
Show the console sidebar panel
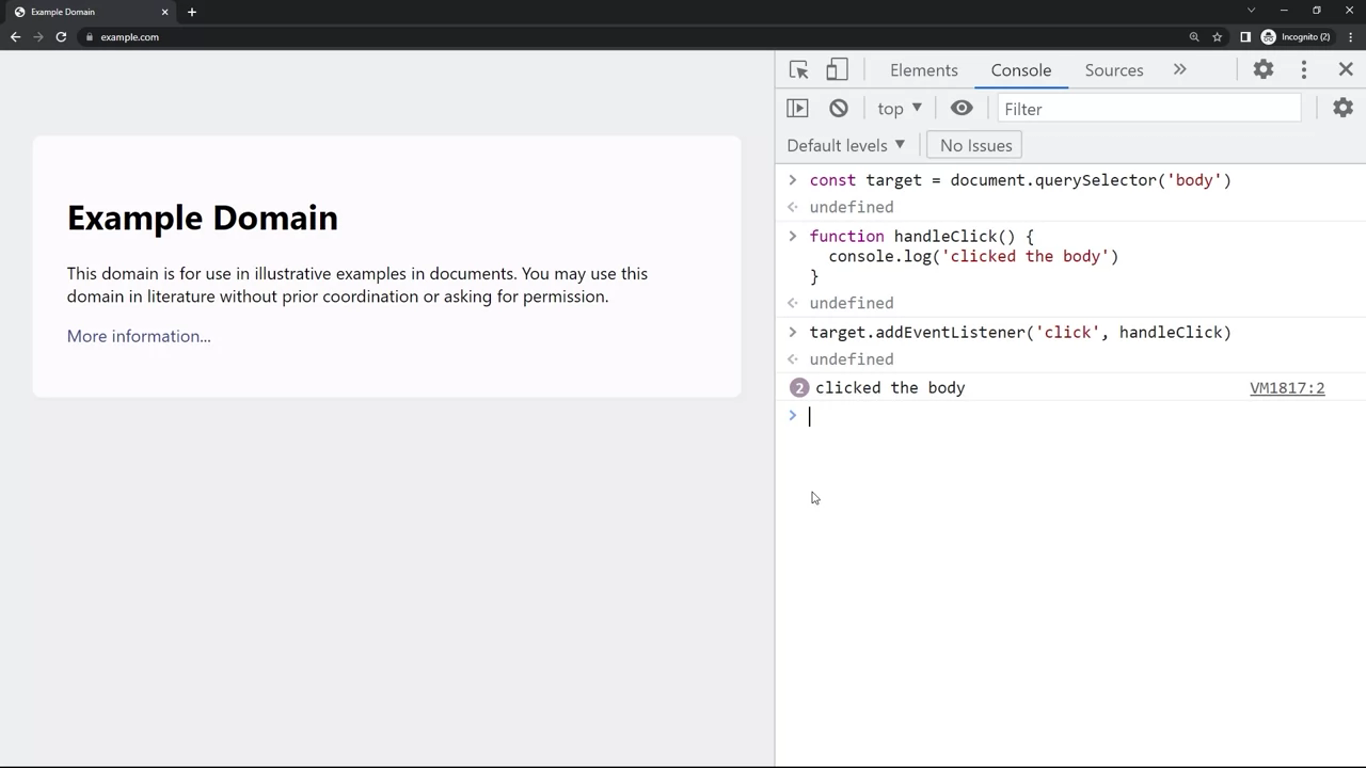click(797, 108)
